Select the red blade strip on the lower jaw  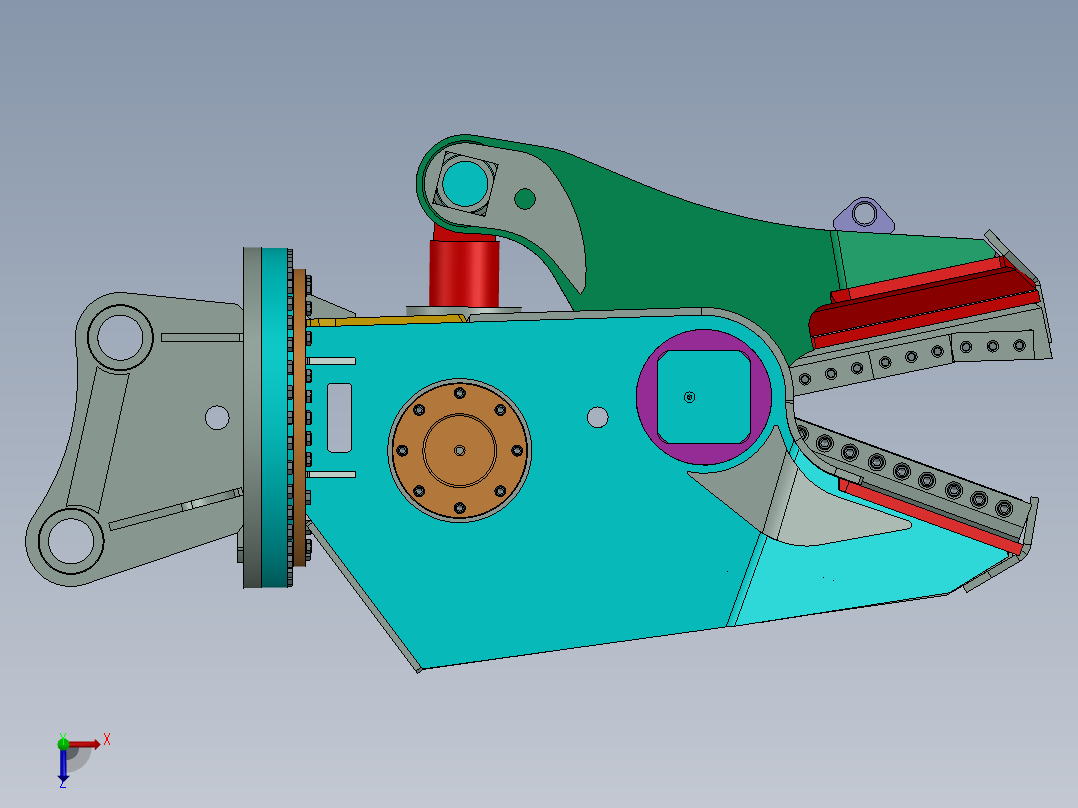pyautogui.click(x=930, y=516)
